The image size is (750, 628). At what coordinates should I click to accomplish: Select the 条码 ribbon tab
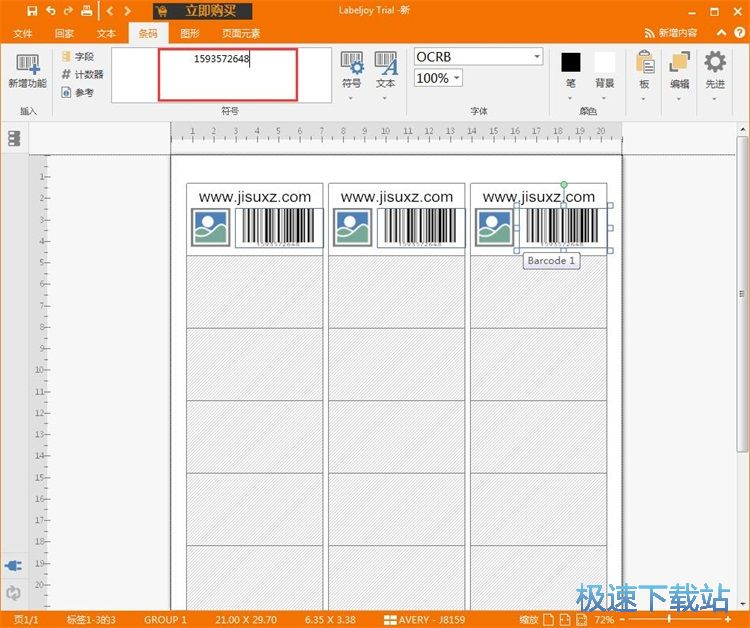tap(148, 33)
